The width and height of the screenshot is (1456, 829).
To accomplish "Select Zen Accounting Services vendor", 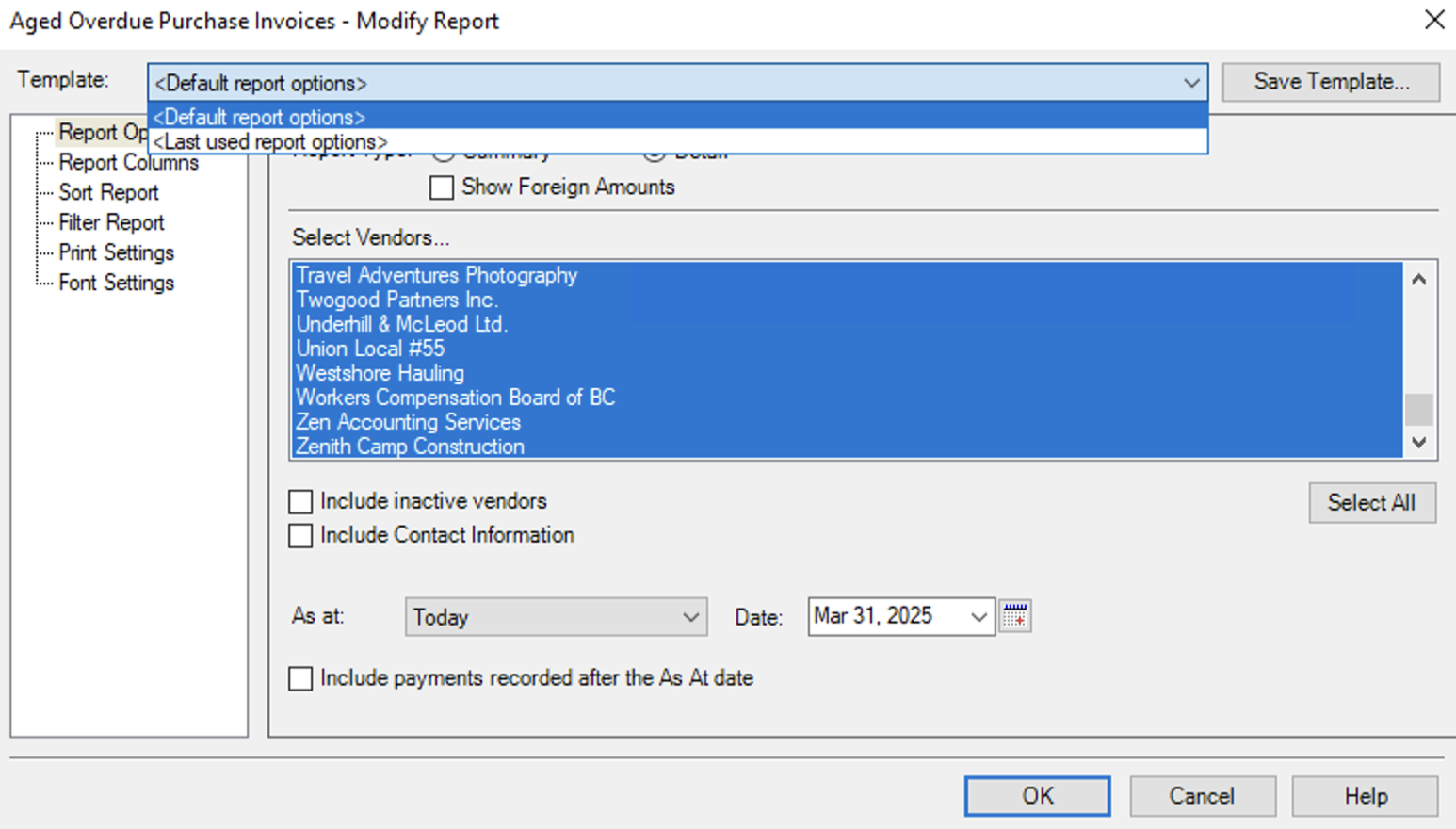I will pos(409,422).
